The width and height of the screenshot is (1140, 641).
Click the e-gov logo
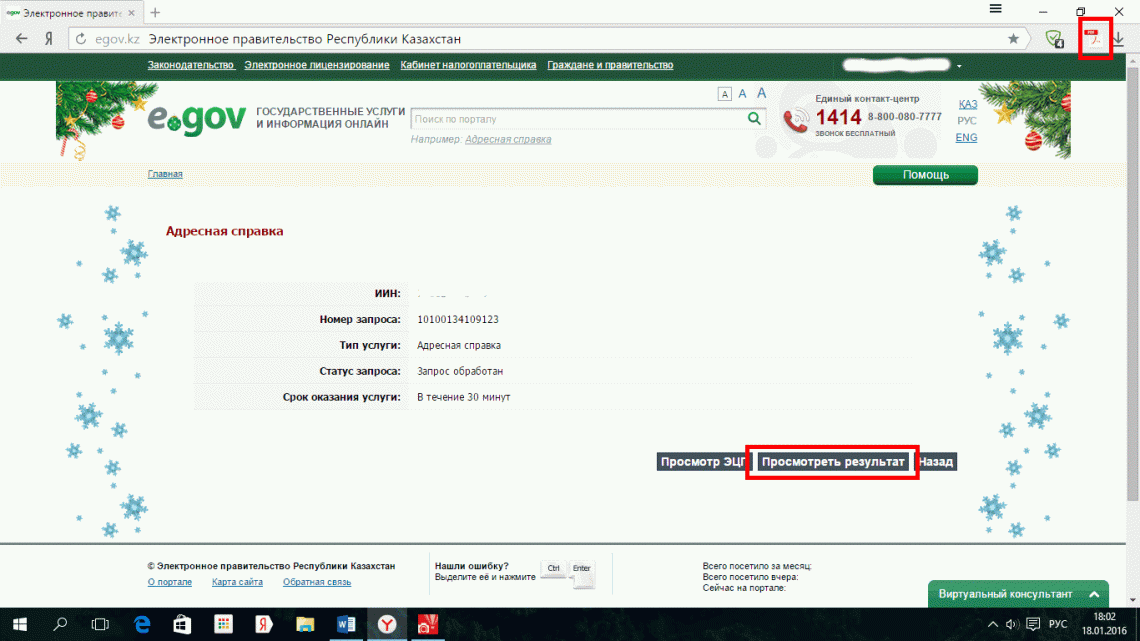[196, 118]
